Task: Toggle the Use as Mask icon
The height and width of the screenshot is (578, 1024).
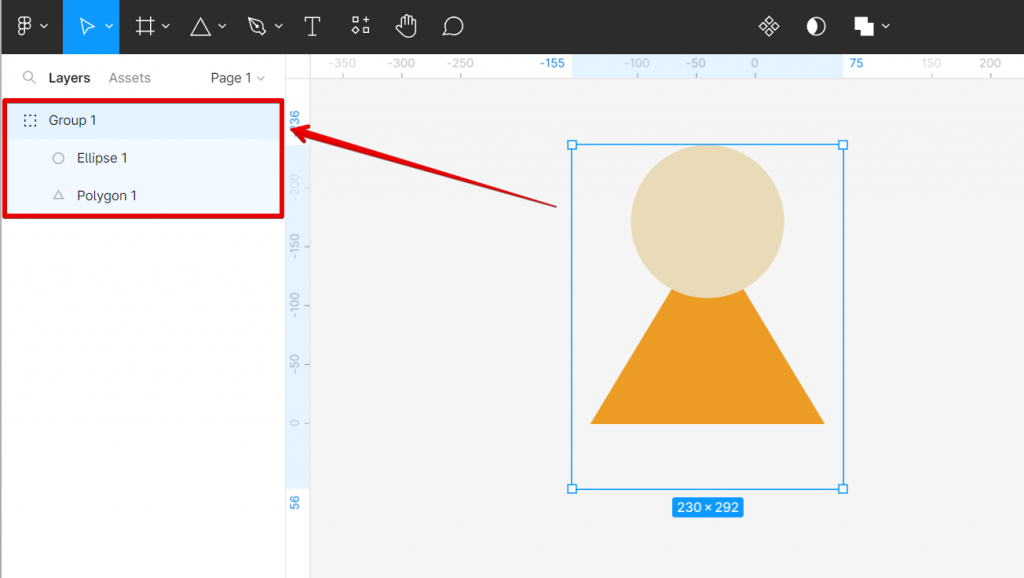Action: (x=816, y=27)
